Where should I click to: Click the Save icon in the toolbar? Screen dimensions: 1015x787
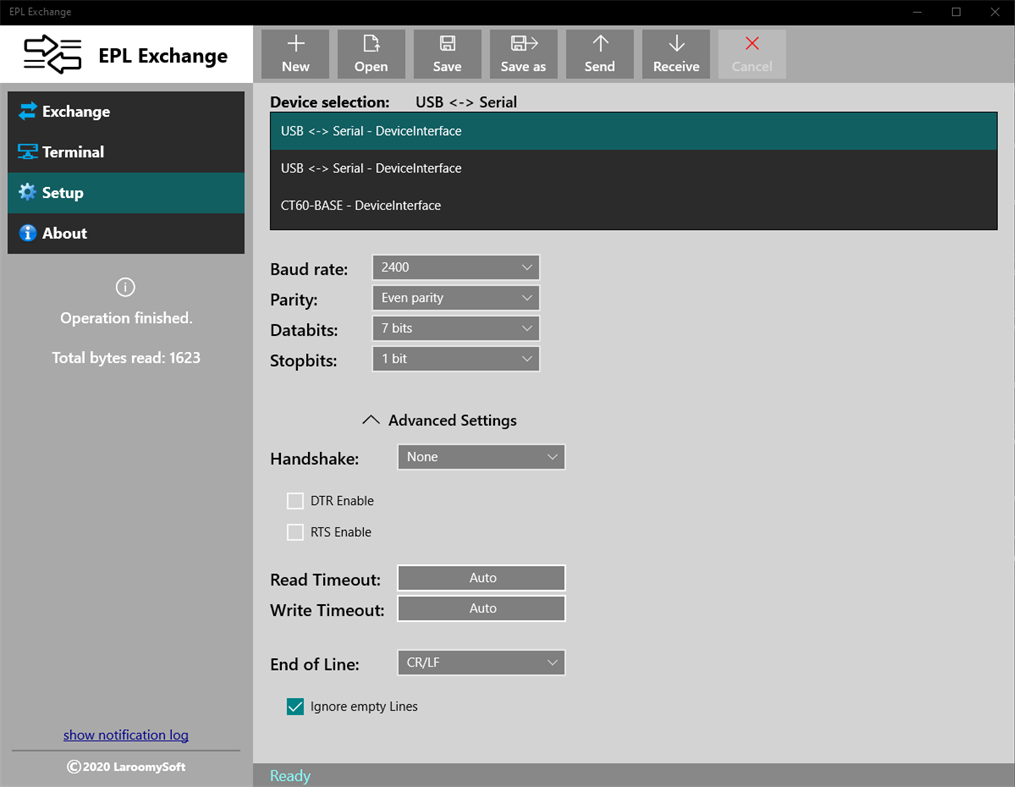447,53
